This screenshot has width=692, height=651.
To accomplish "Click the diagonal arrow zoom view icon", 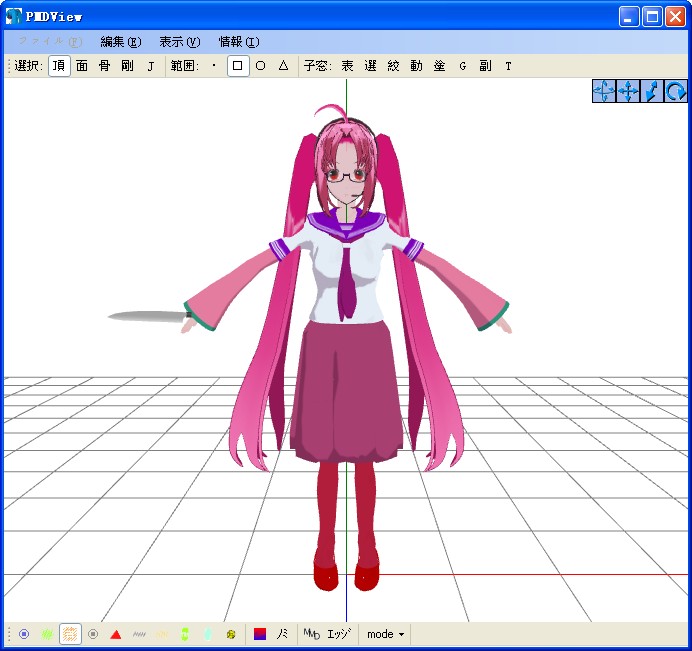I will (x=651, y=91).
